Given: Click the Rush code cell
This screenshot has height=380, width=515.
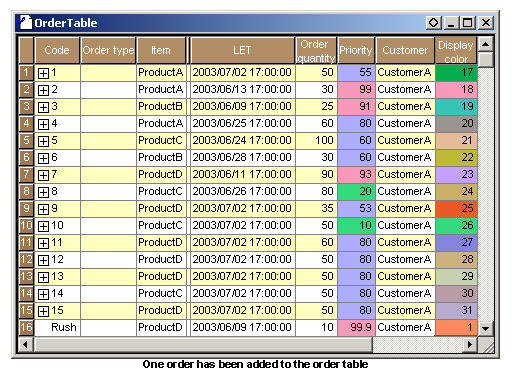Looking at the screenshot, I should point(57,327).
